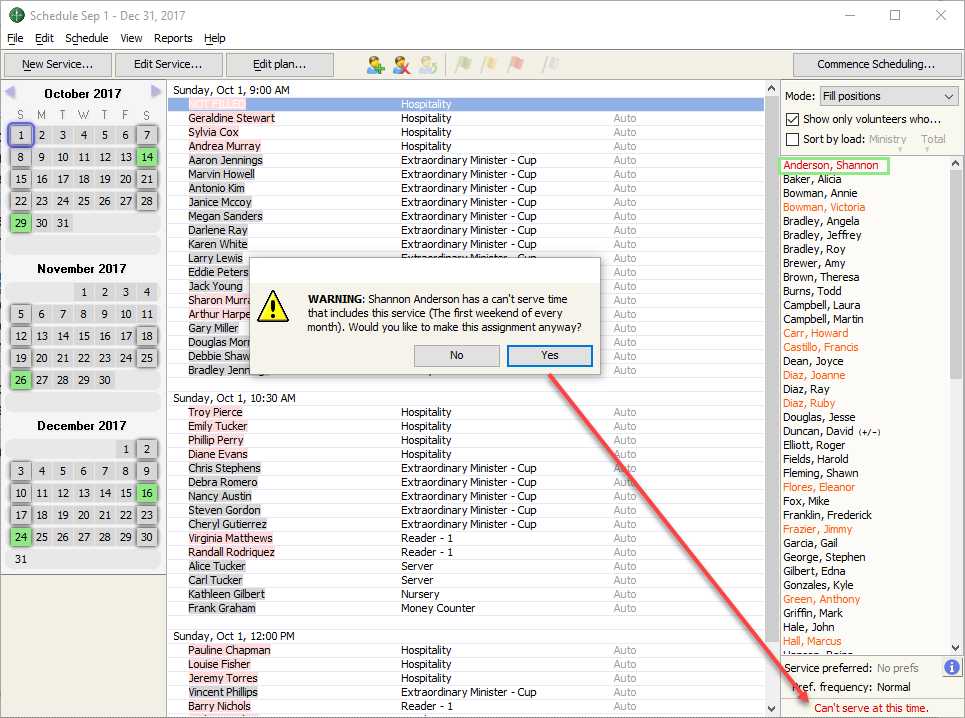The width and height of the screenshot is (965, 718).
Task: Click the remove volunteer icon with red X
Action: click(402, 65)
